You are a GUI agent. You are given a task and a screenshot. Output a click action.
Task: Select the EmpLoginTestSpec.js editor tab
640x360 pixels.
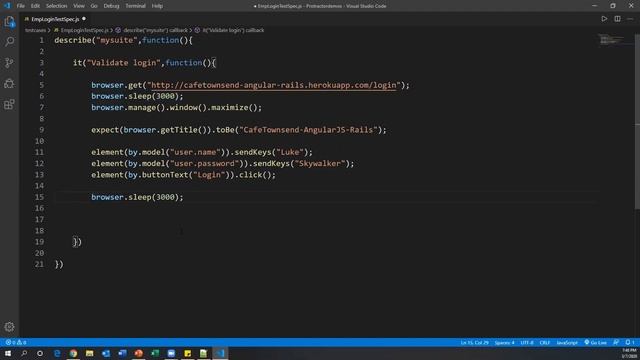coord(55,19)
